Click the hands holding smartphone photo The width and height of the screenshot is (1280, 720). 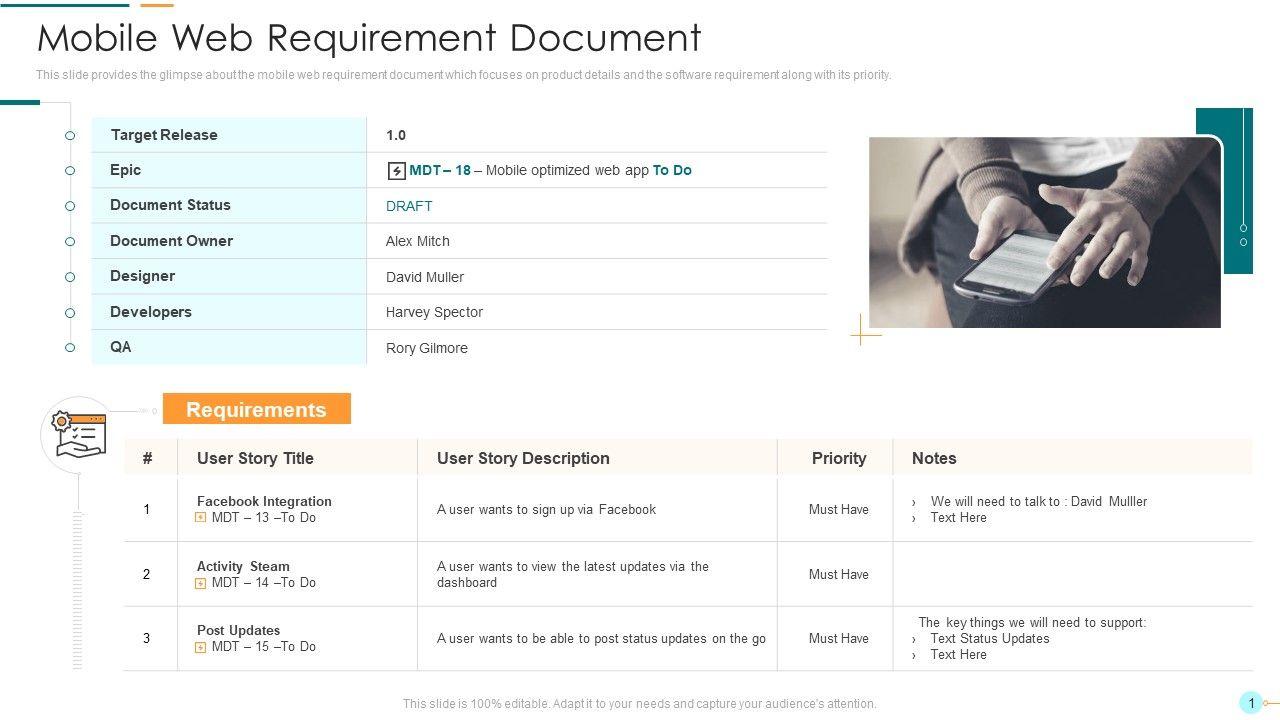1044,232
